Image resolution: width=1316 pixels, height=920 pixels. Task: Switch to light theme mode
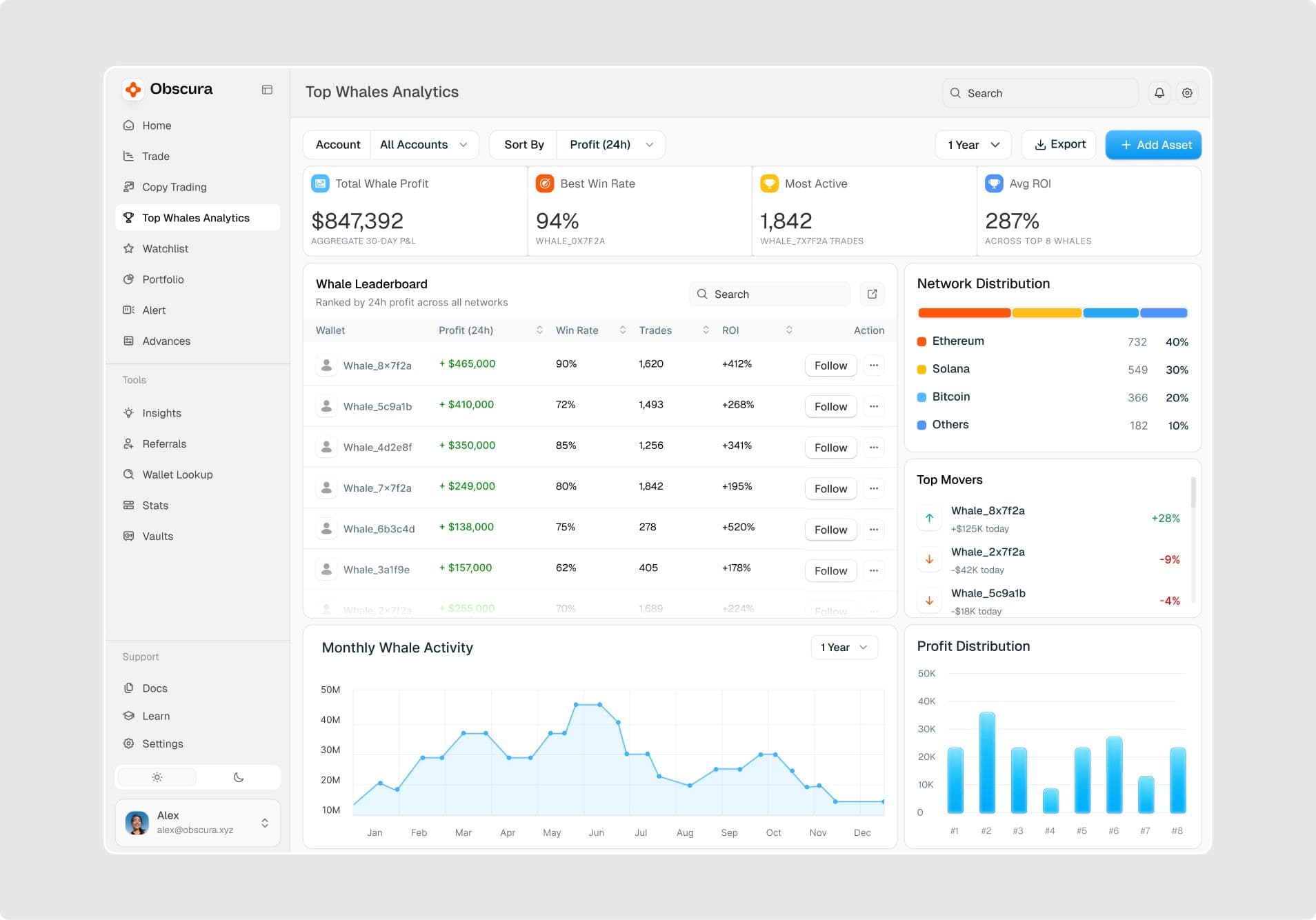(157, 777)
